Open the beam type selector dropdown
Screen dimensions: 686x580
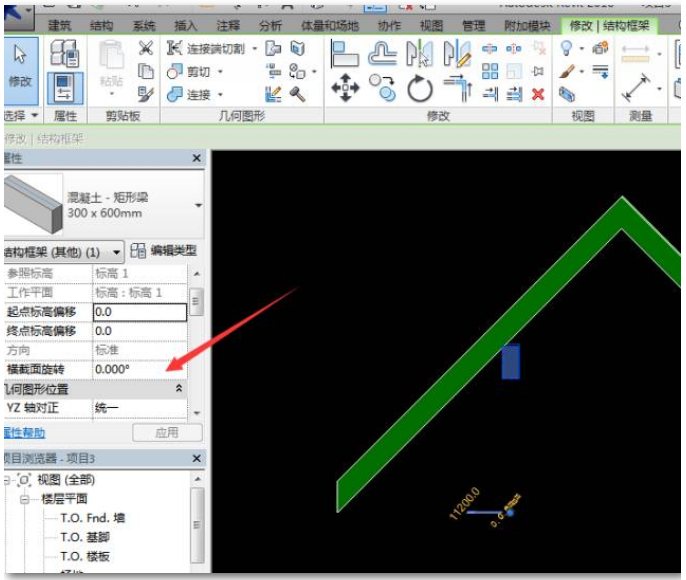coord(197,205)
